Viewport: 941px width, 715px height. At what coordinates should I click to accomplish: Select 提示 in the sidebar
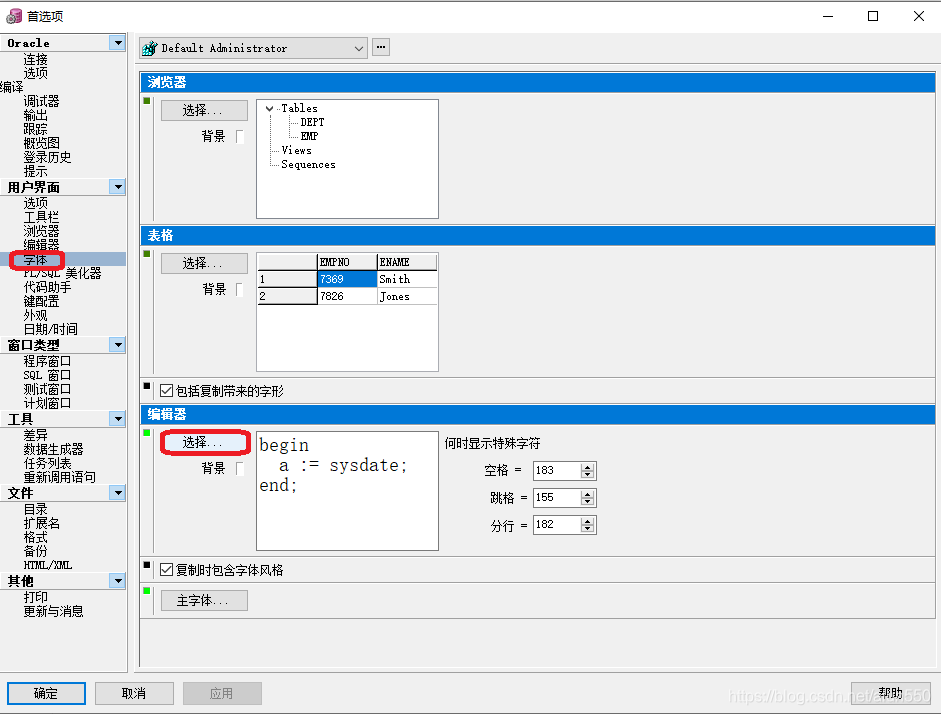click(35, 171)
